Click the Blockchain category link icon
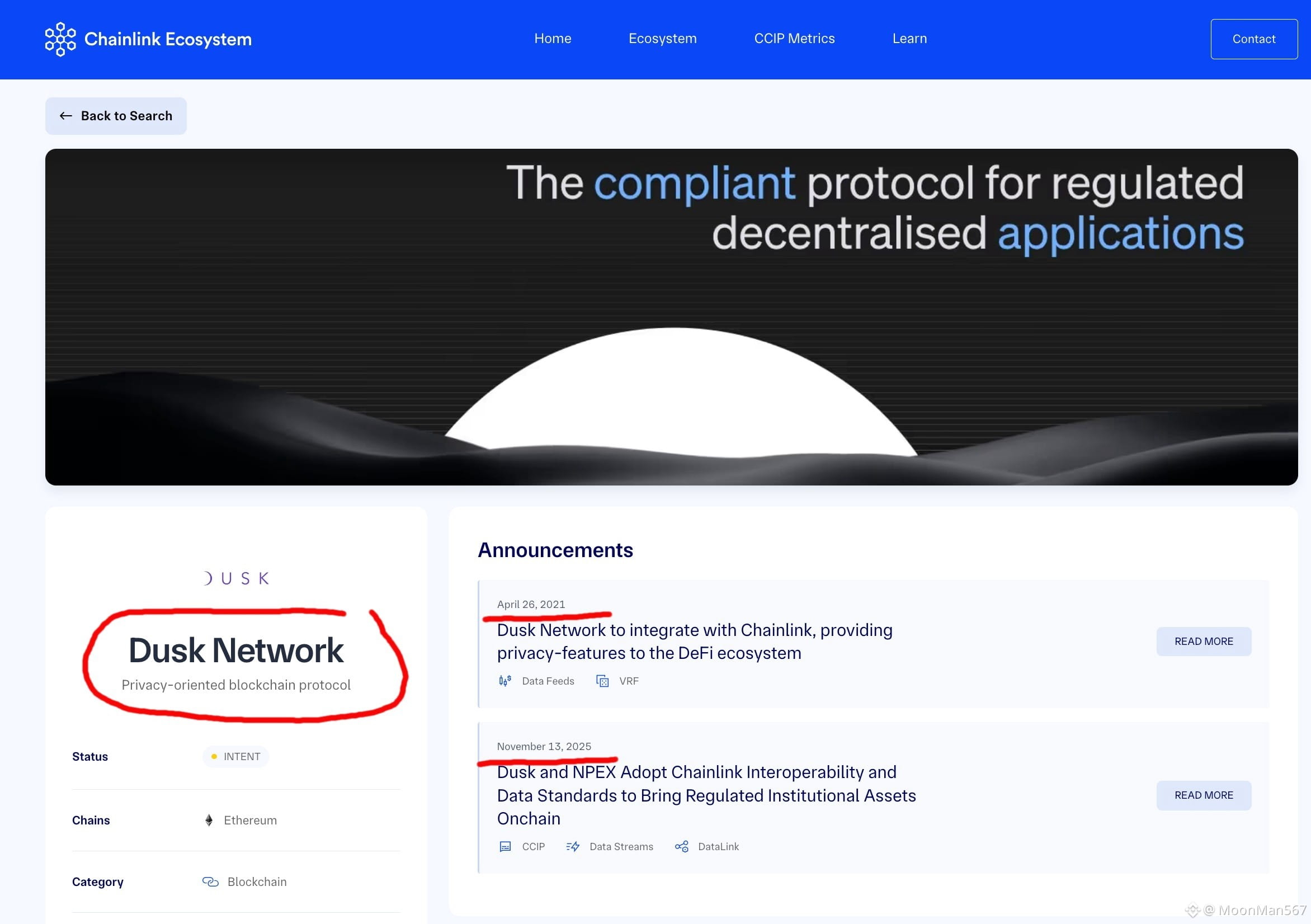 tap(210, 881)
